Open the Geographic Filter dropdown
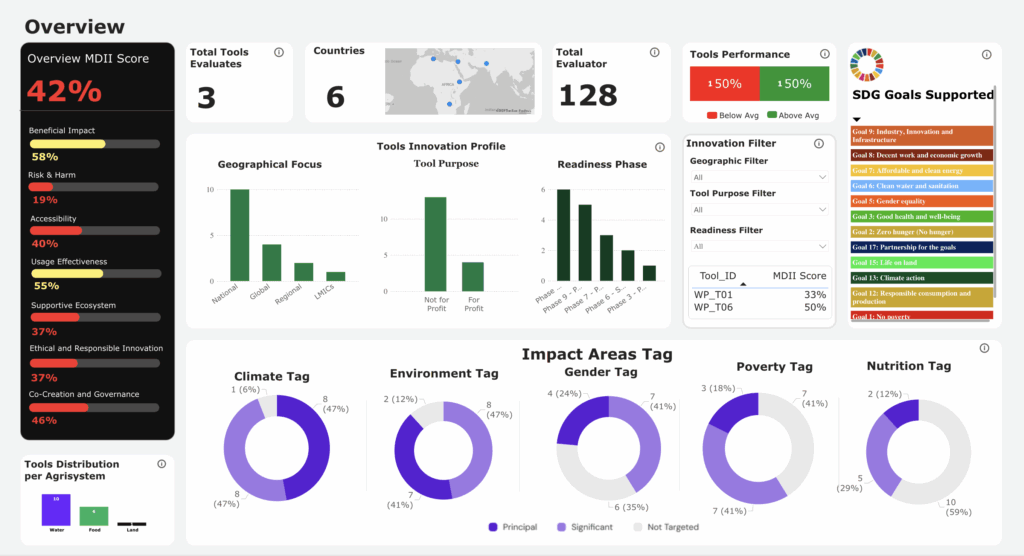This screenshot has height=556, width=1024. point(759,177)
